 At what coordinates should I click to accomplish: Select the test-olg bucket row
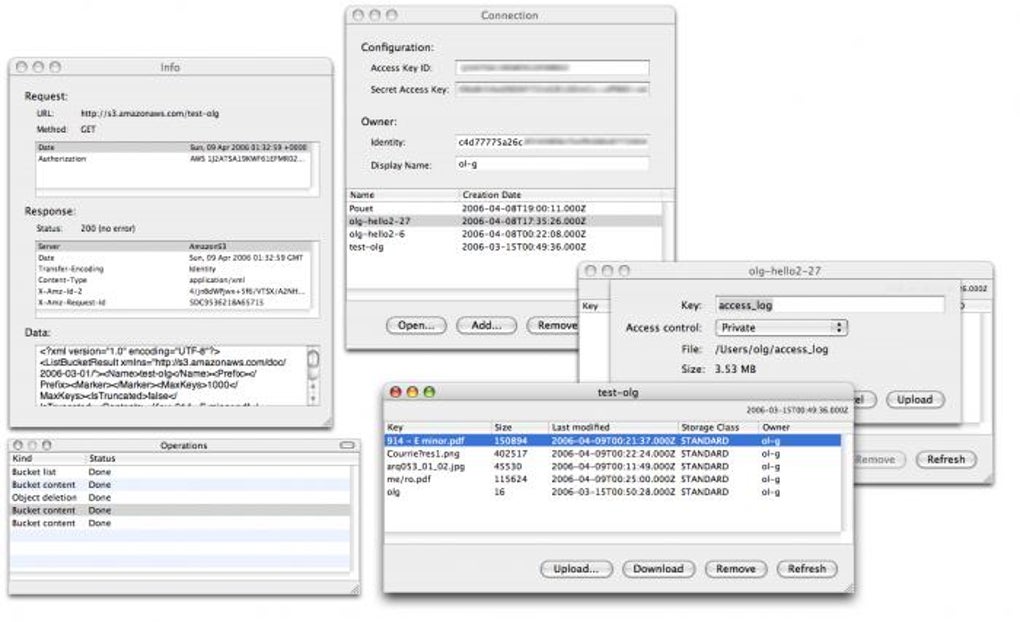pos(504,247)
